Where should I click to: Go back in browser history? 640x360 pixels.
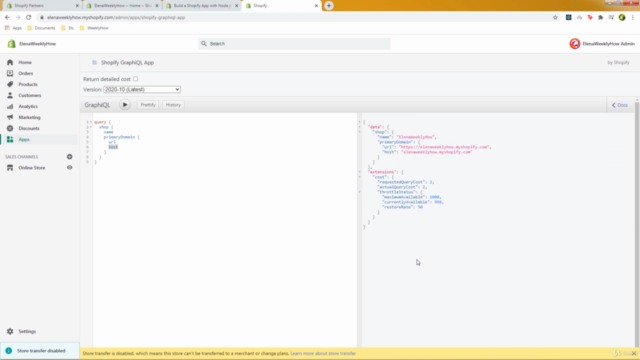(7, 18)
